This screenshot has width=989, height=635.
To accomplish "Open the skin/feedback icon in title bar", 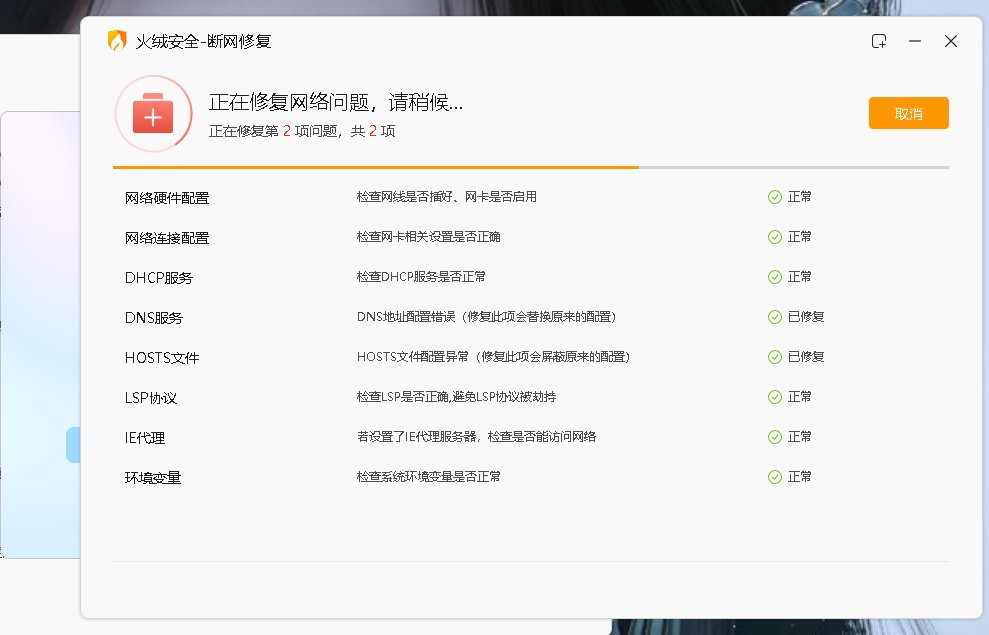I will [879, 42].
